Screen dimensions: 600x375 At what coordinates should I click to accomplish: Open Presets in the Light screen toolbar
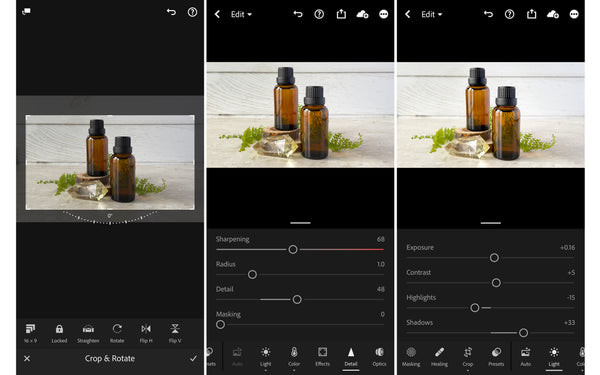pyautogui.click(x=496, y=357)
